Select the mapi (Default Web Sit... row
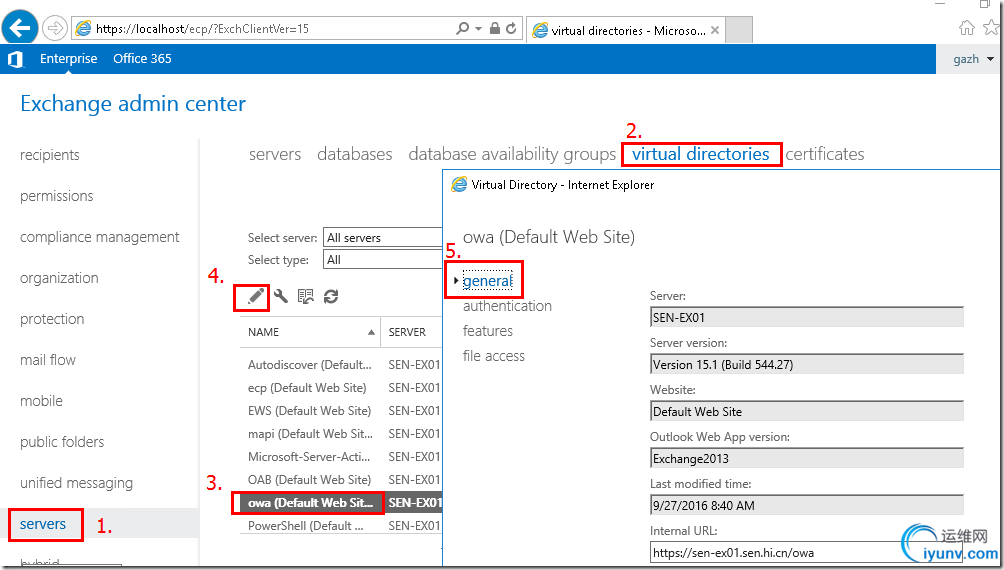 [x=341, y=434]
